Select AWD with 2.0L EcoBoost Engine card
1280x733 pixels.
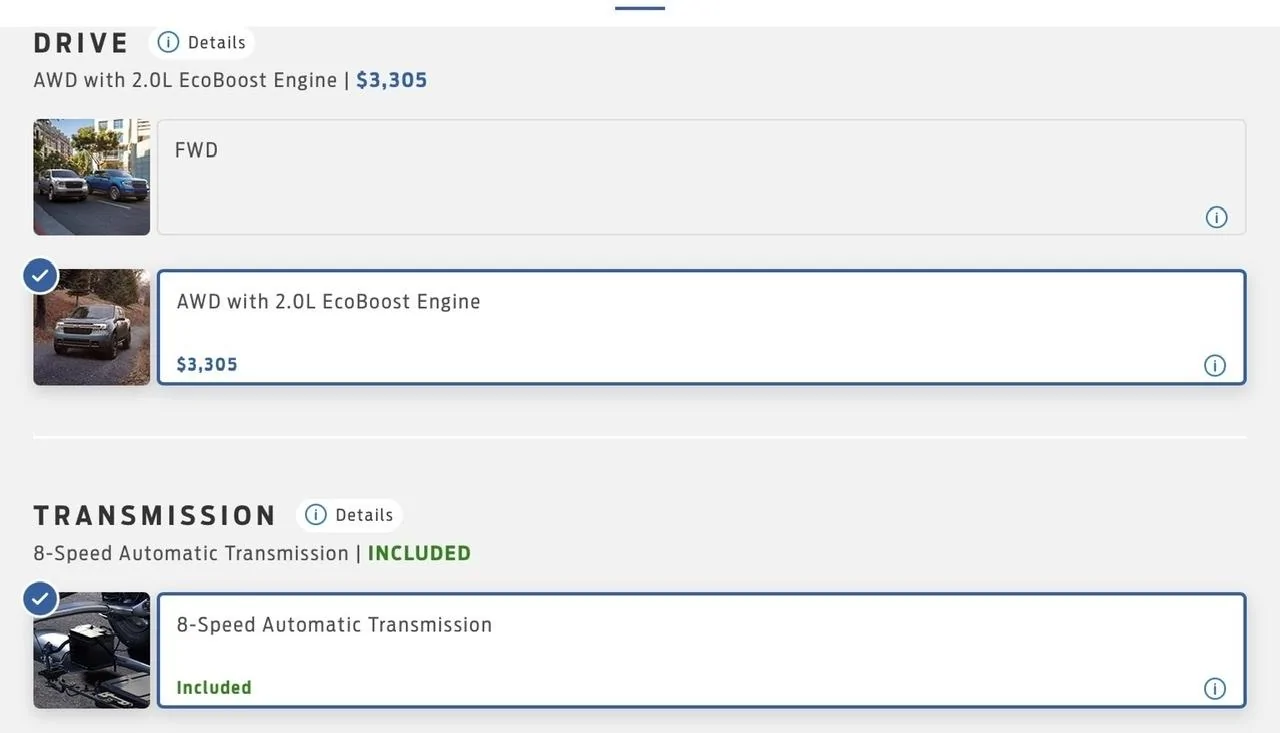[700, 327]
